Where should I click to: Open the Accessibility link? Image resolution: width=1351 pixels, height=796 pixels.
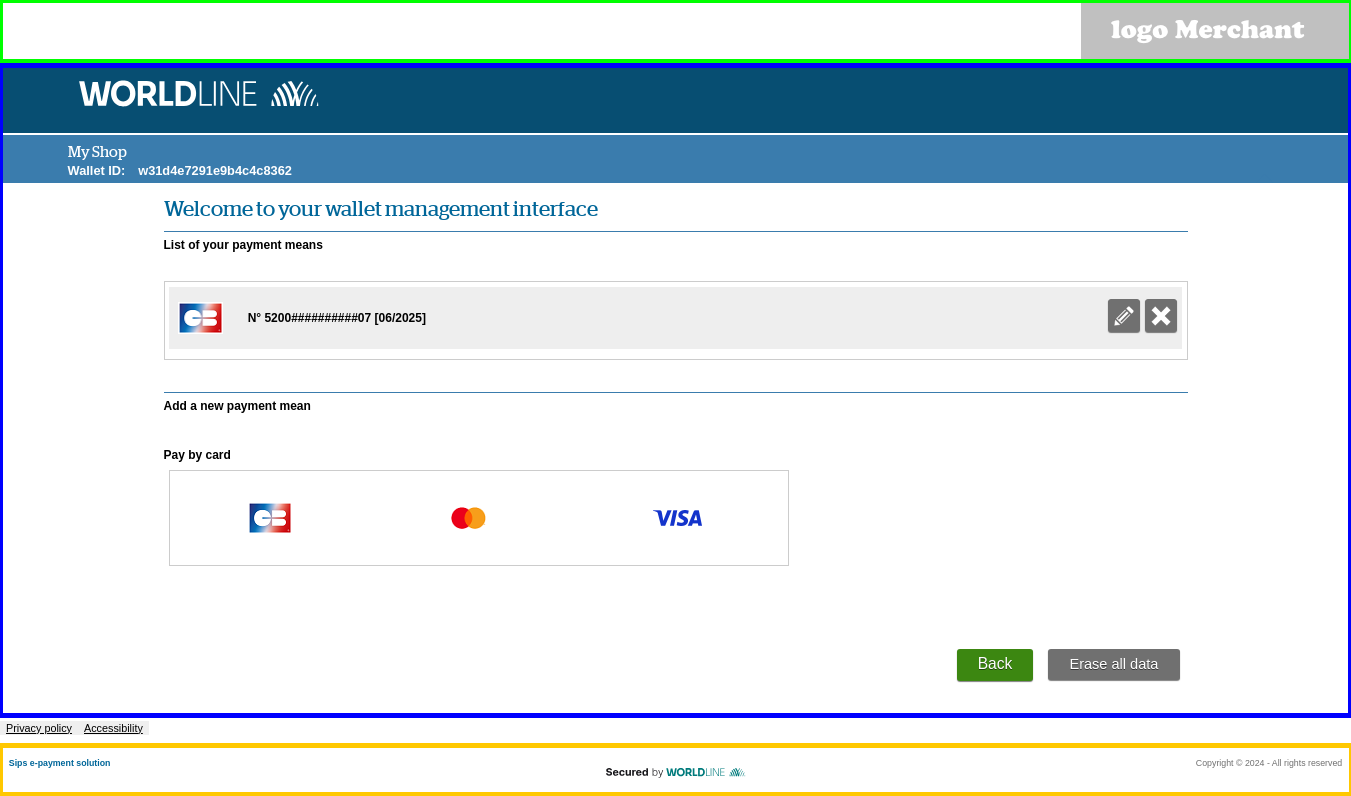click(113, 728)
